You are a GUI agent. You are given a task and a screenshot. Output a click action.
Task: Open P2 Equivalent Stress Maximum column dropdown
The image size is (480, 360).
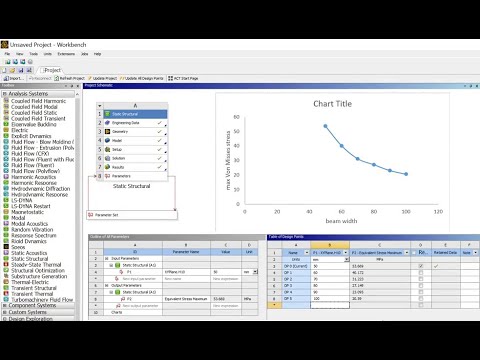(407, 253)
